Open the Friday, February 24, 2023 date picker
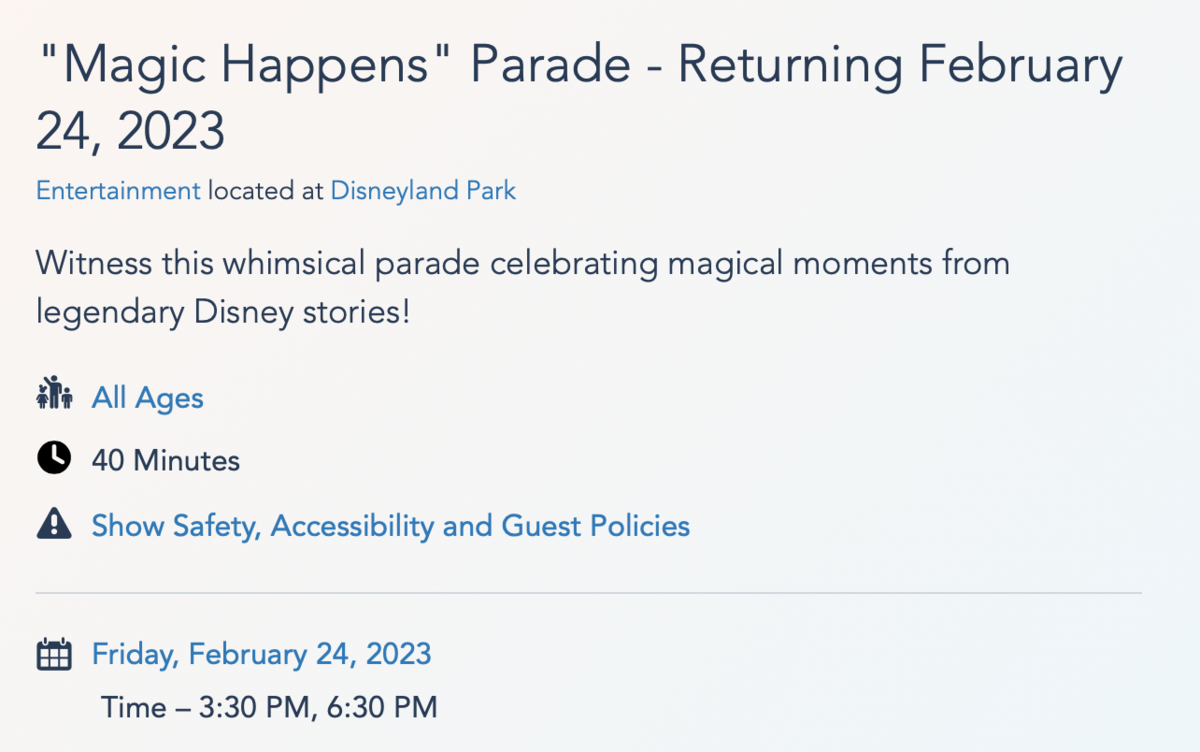 tap(262, 654)
